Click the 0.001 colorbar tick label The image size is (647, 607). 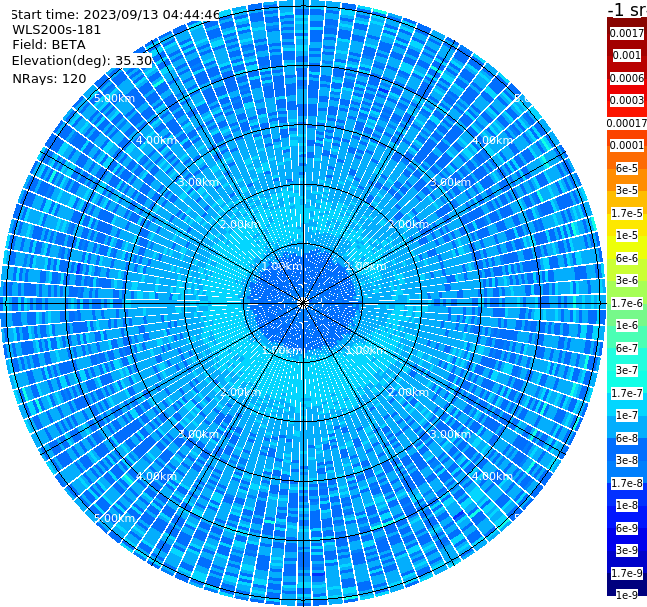click(x=627, y=55)
